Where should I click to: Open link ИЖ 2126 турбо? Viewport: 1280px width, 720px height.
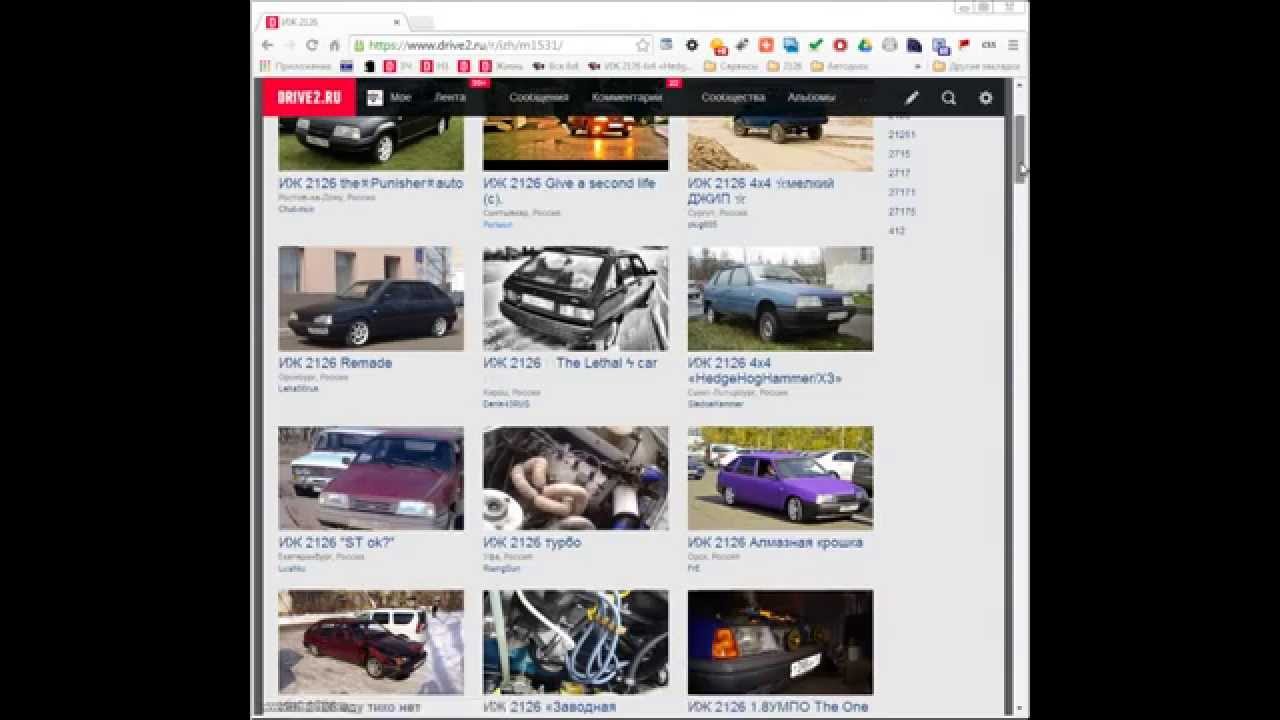coord(532,543)
